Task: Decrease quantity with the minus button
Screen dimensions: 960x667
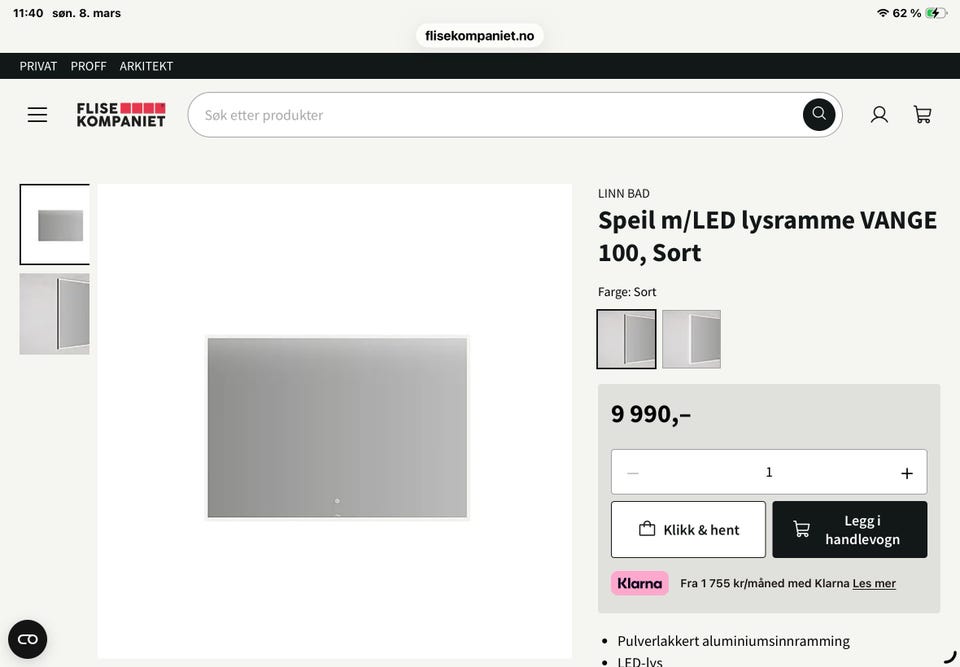Action: pyautogui.click(x=633, y=473)
